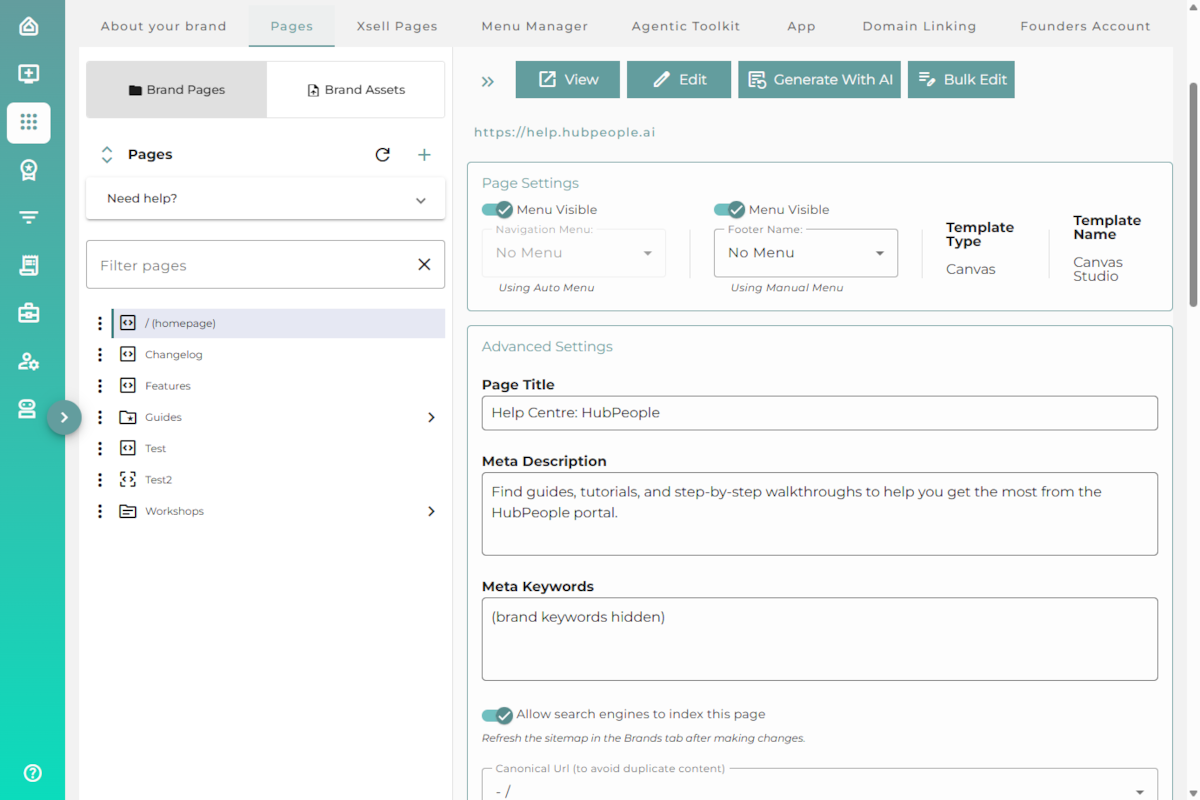This screenshot has width=1200, height=800.
Task: Open the Agentic Toolkit tab
Action: click(x=686, y=26)
